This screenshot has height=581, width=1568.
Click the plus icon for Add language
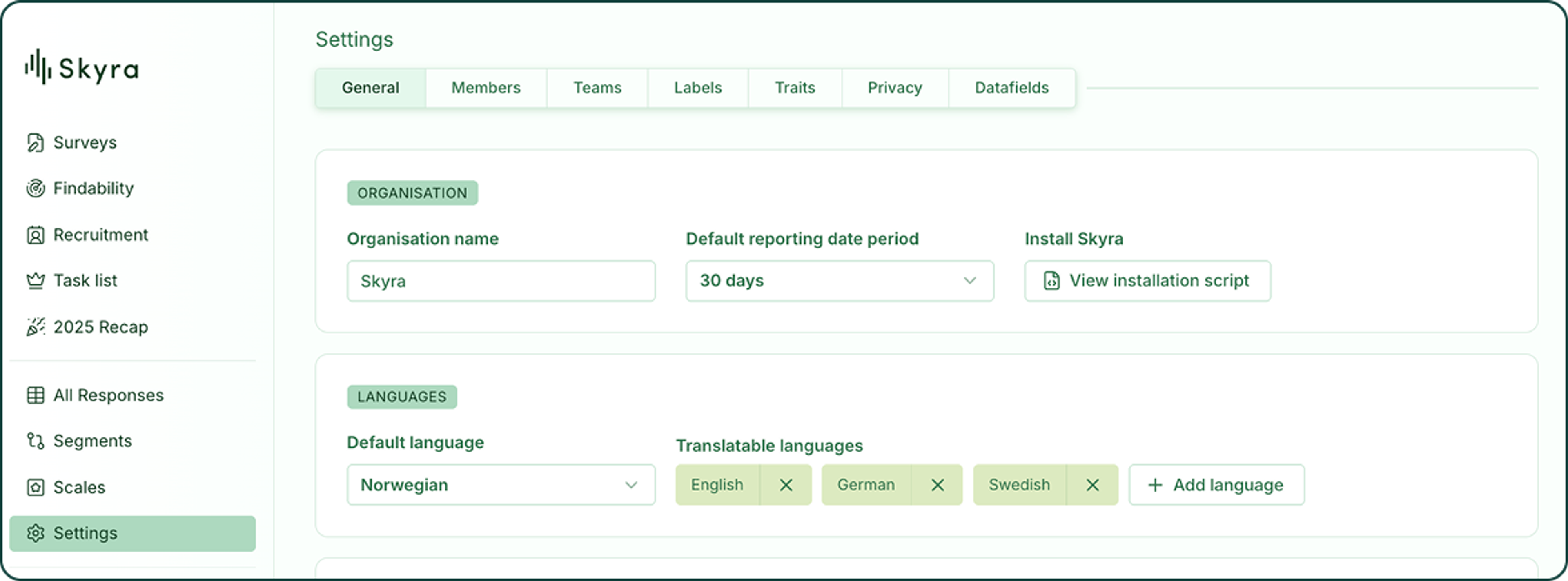point(1155,485)
